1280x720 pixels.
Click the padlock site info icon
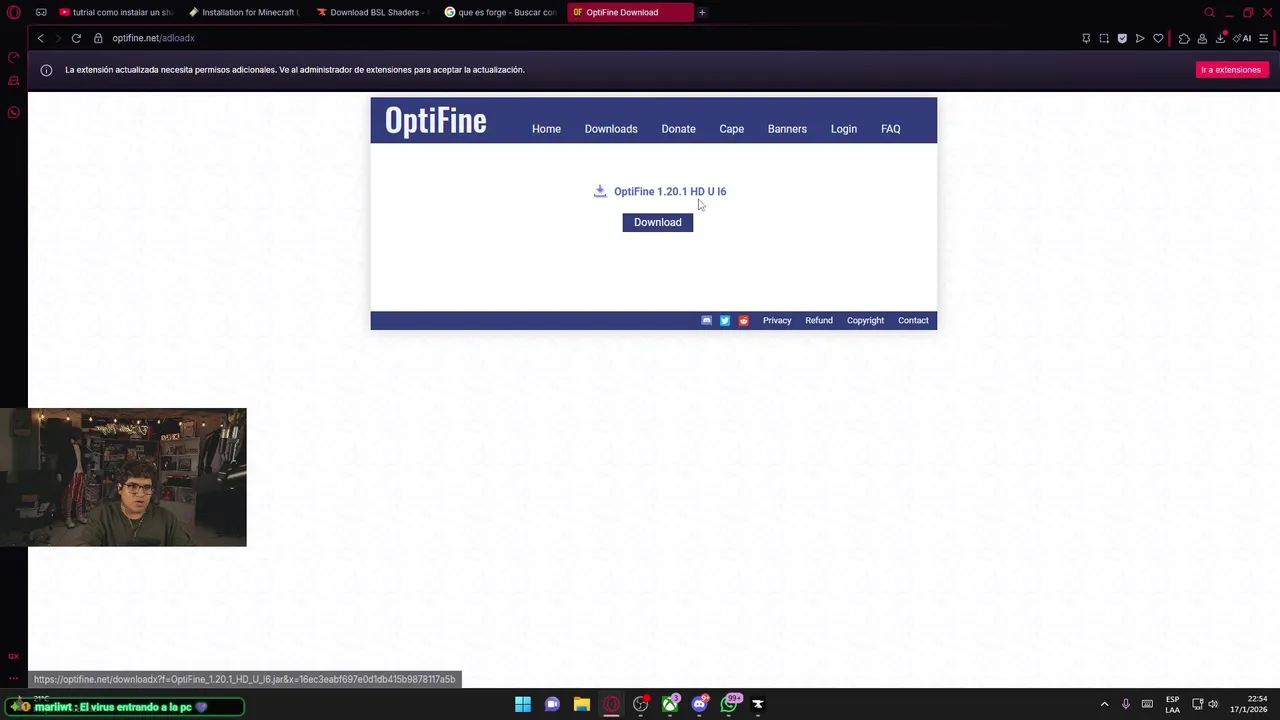[98, 38]
